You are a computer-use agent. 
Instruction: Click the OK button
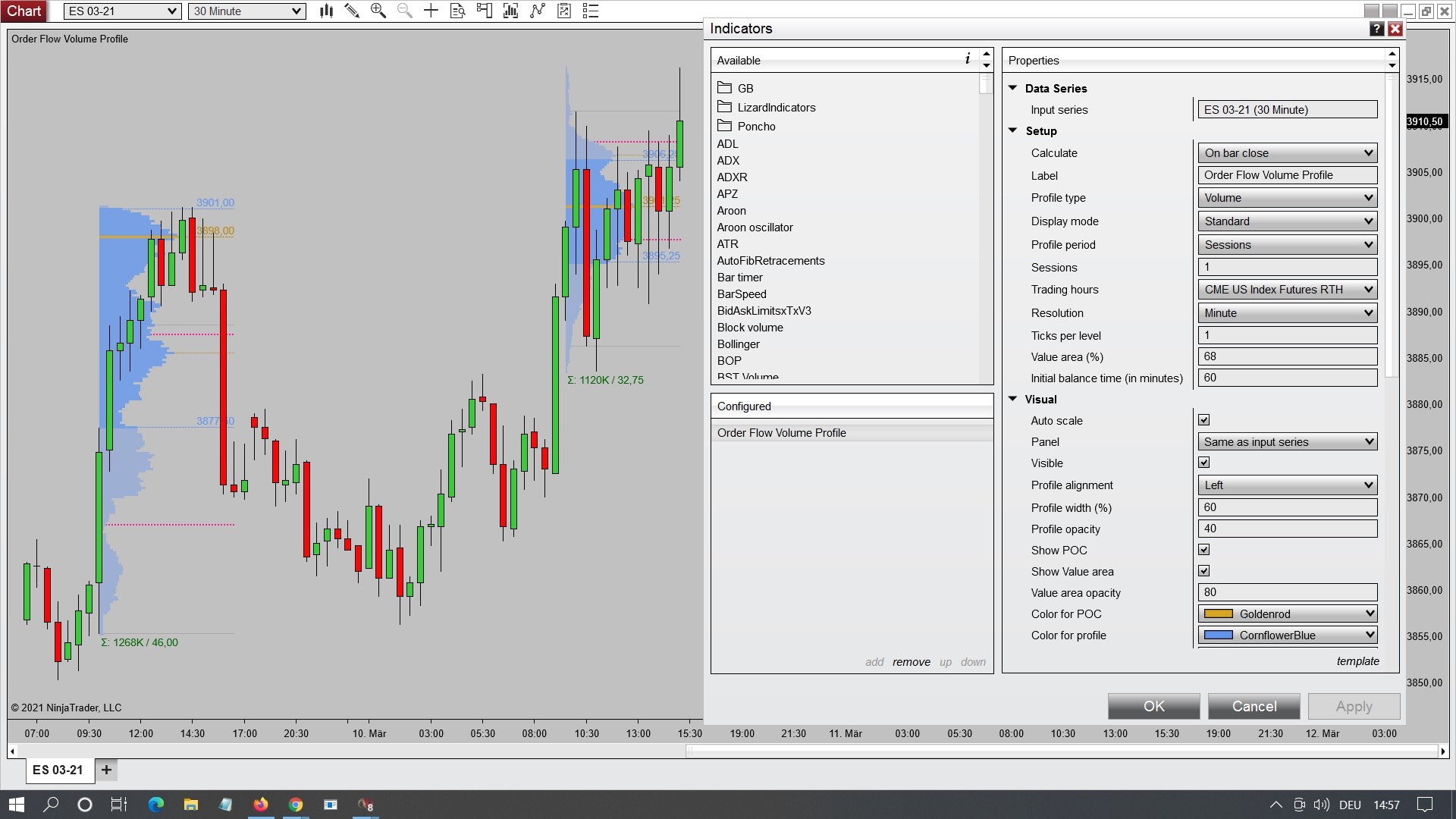(1153, 706)
